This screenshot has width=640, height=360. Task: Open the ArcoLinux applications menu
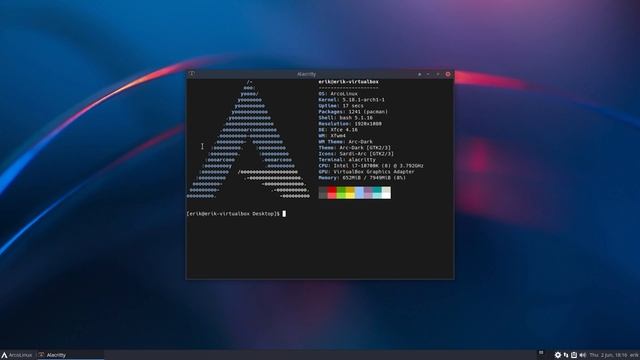(17, 355)
